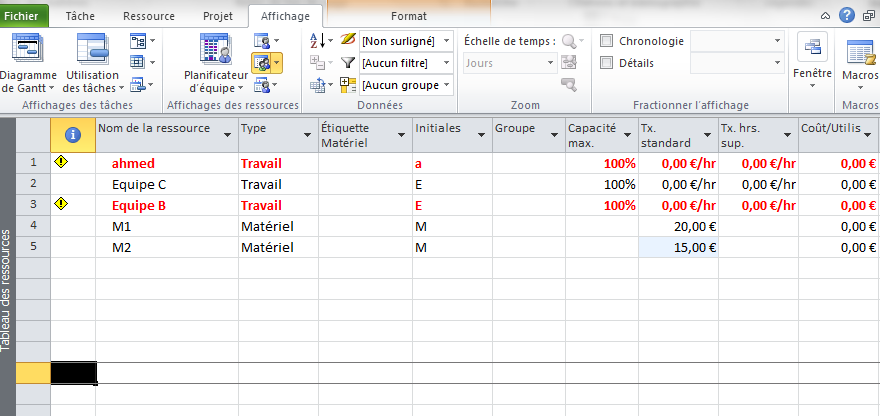Screen dimensions: 880x416
Task: Click the blue Help question mark icon
Action: pos(847,15)
